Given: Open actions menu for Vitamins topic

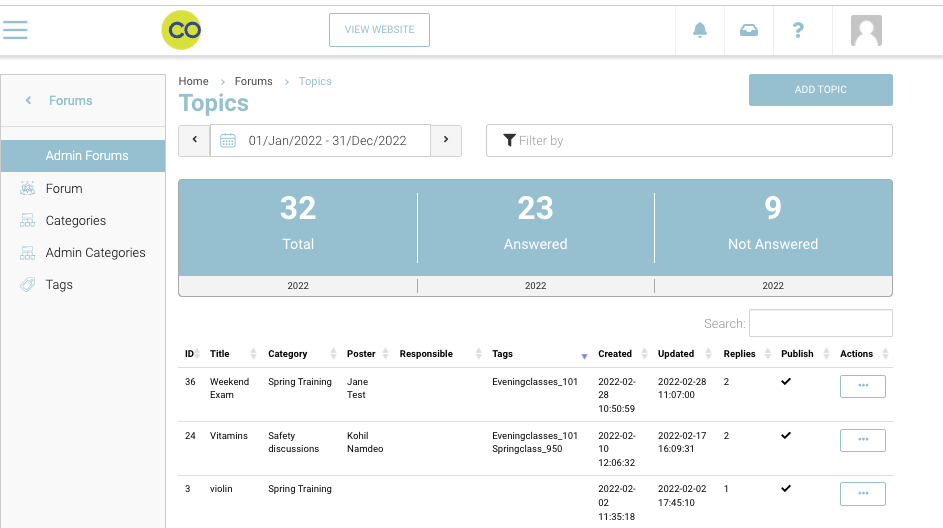Looking at the screenshot, I should (862, 440).
